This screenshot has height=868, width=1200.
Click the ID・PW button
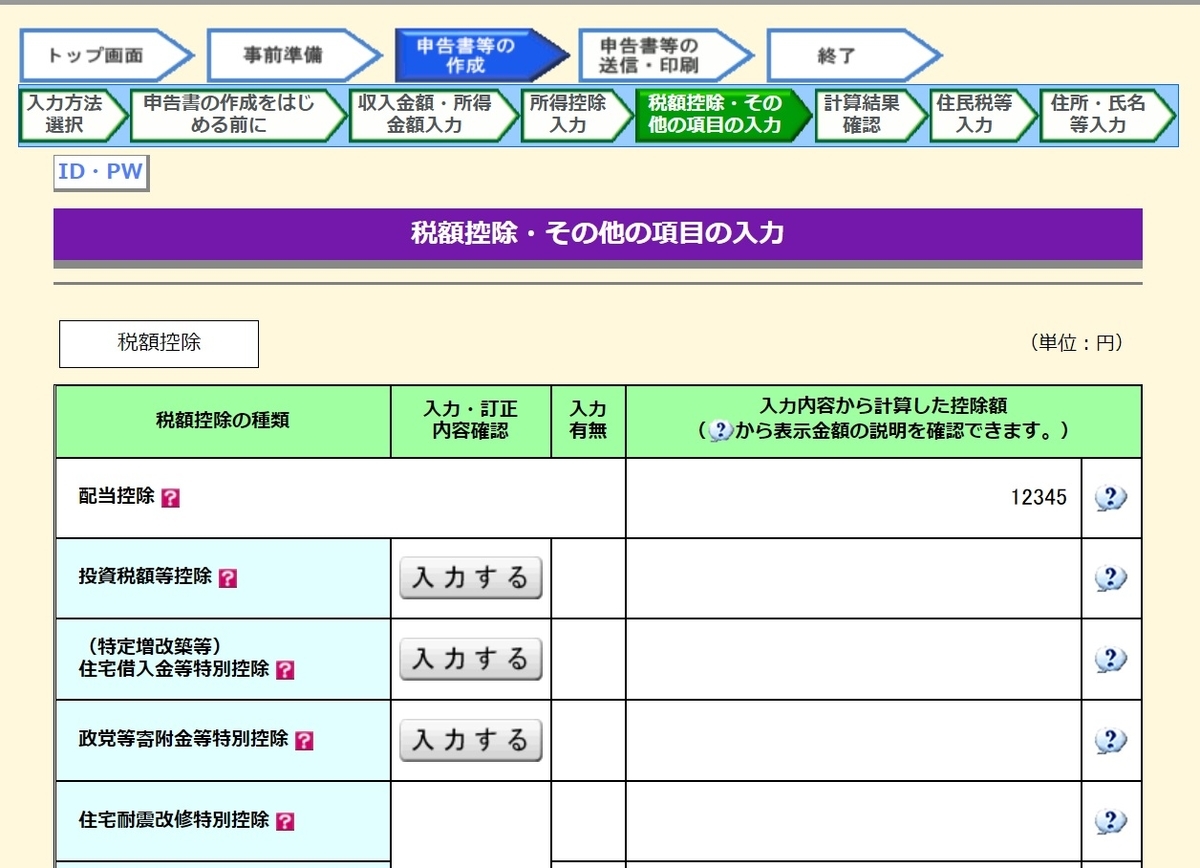[x=99, y=172]
